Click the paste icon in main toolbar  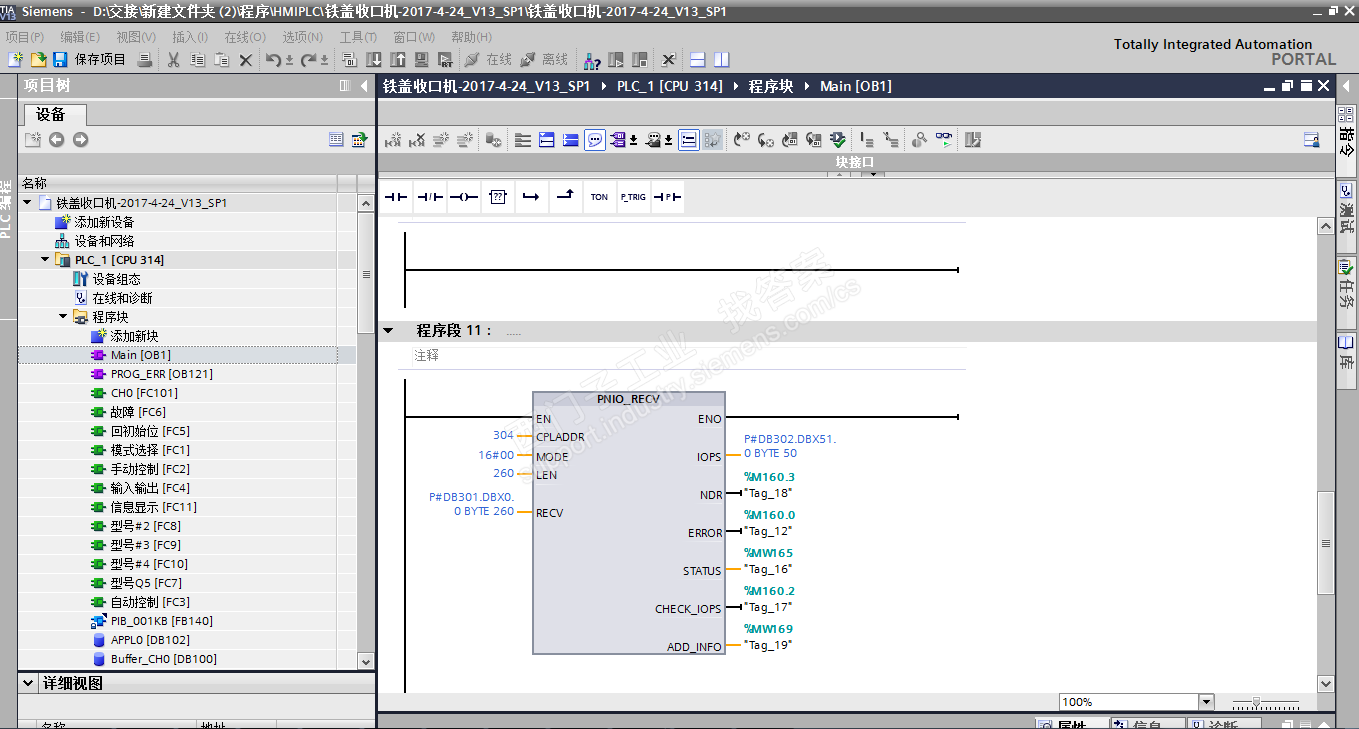pyautogui.click(x=222, y=60)
